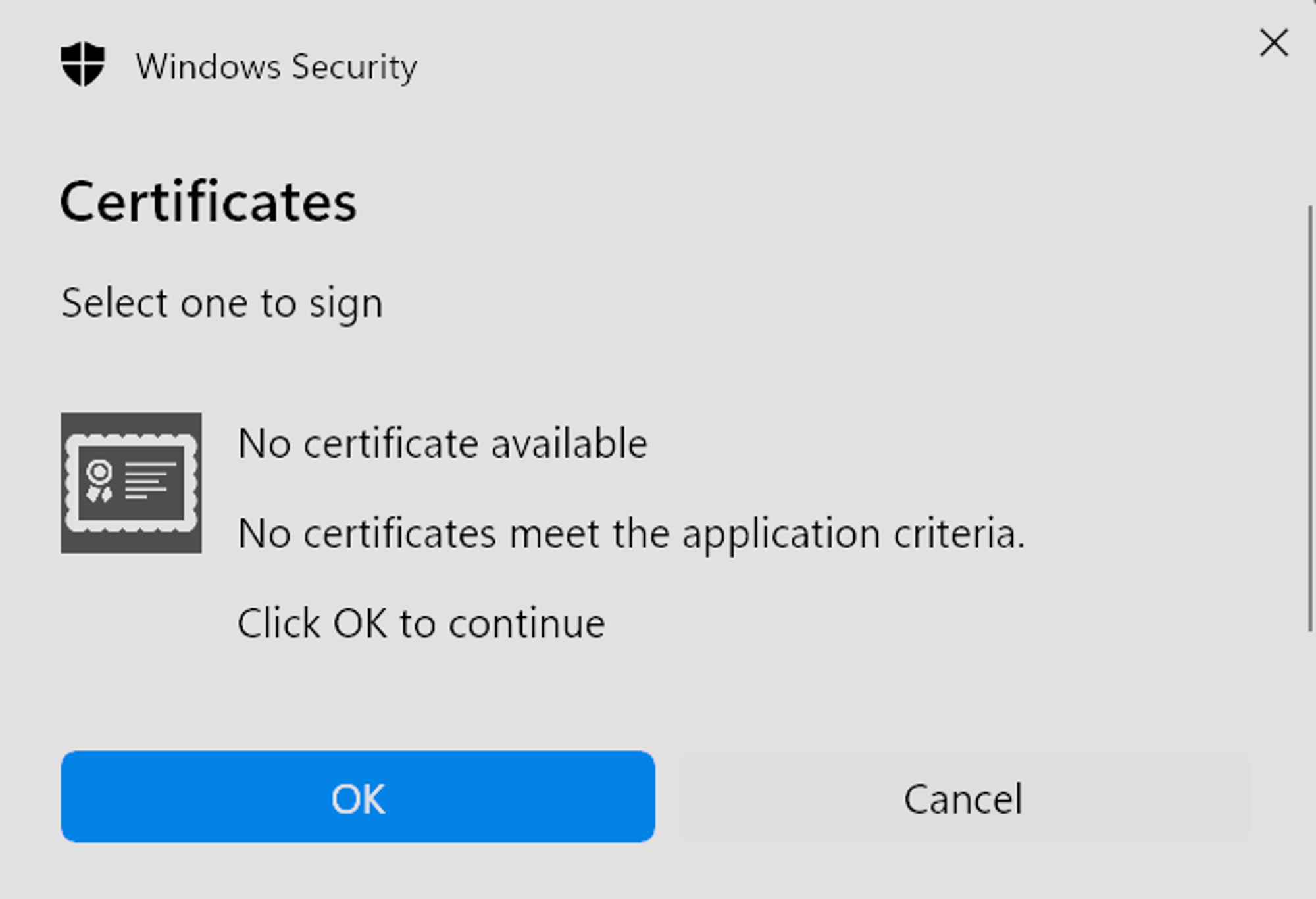Click the "Select one to sign" label
1316x899 pixels.
tap(222, 303)
